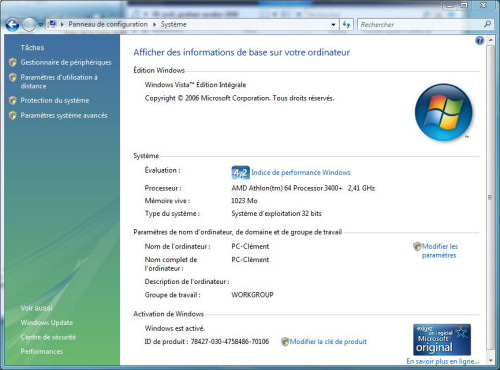
Task: Click the 4,2 performance score badge
Action: 240,173
